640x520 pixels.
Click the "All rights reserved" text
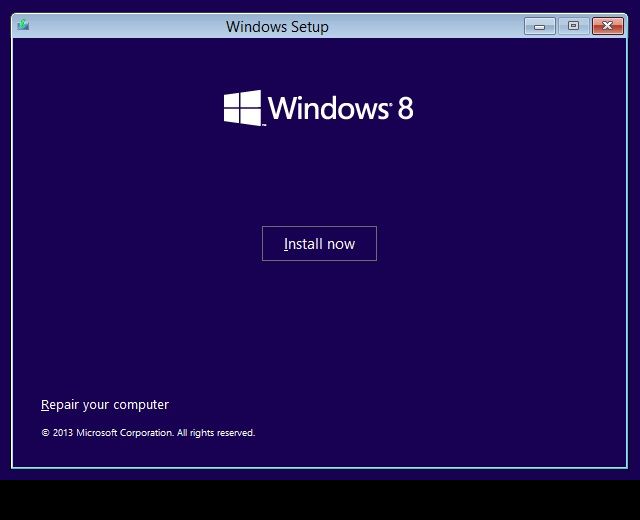(216, 433)
